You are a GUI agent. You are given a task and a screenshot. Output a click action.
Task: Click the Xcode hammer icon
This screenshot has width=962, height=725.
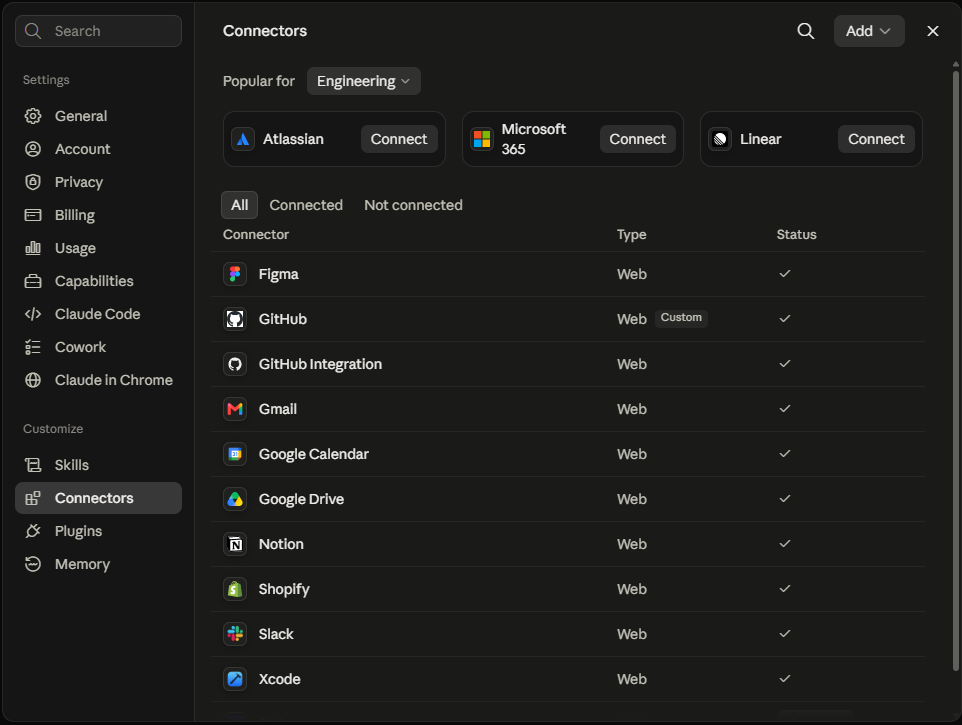[235, 679]
